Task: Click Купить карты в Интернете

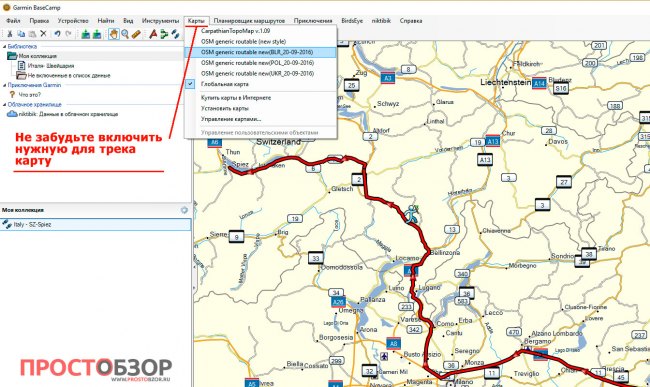Action: coord(260,98)
